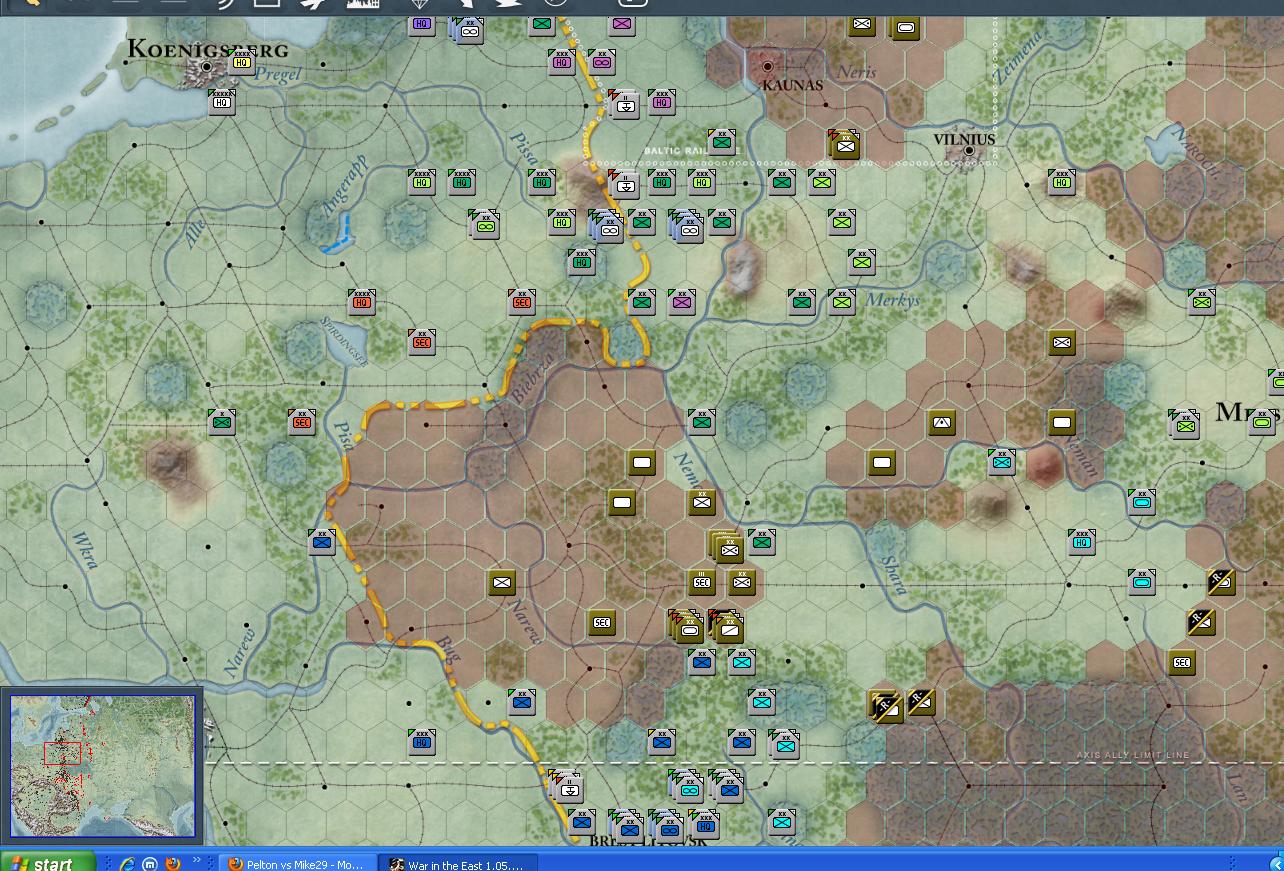Switch to Pelton vs Mike29 Firefox window

pyautogui.click(x=298, y=863)
